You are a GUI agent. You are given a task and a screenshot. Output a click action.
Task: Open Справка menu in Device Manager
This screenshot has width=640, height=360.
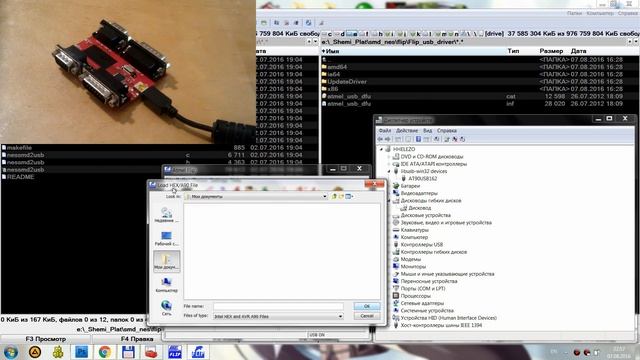click(447, 131)
